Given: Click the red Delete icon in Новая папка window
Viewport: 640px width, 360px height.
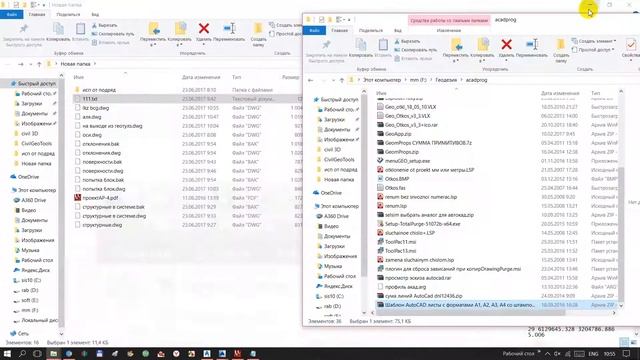Looking at the screenshot, I should [x=204, y=28].
